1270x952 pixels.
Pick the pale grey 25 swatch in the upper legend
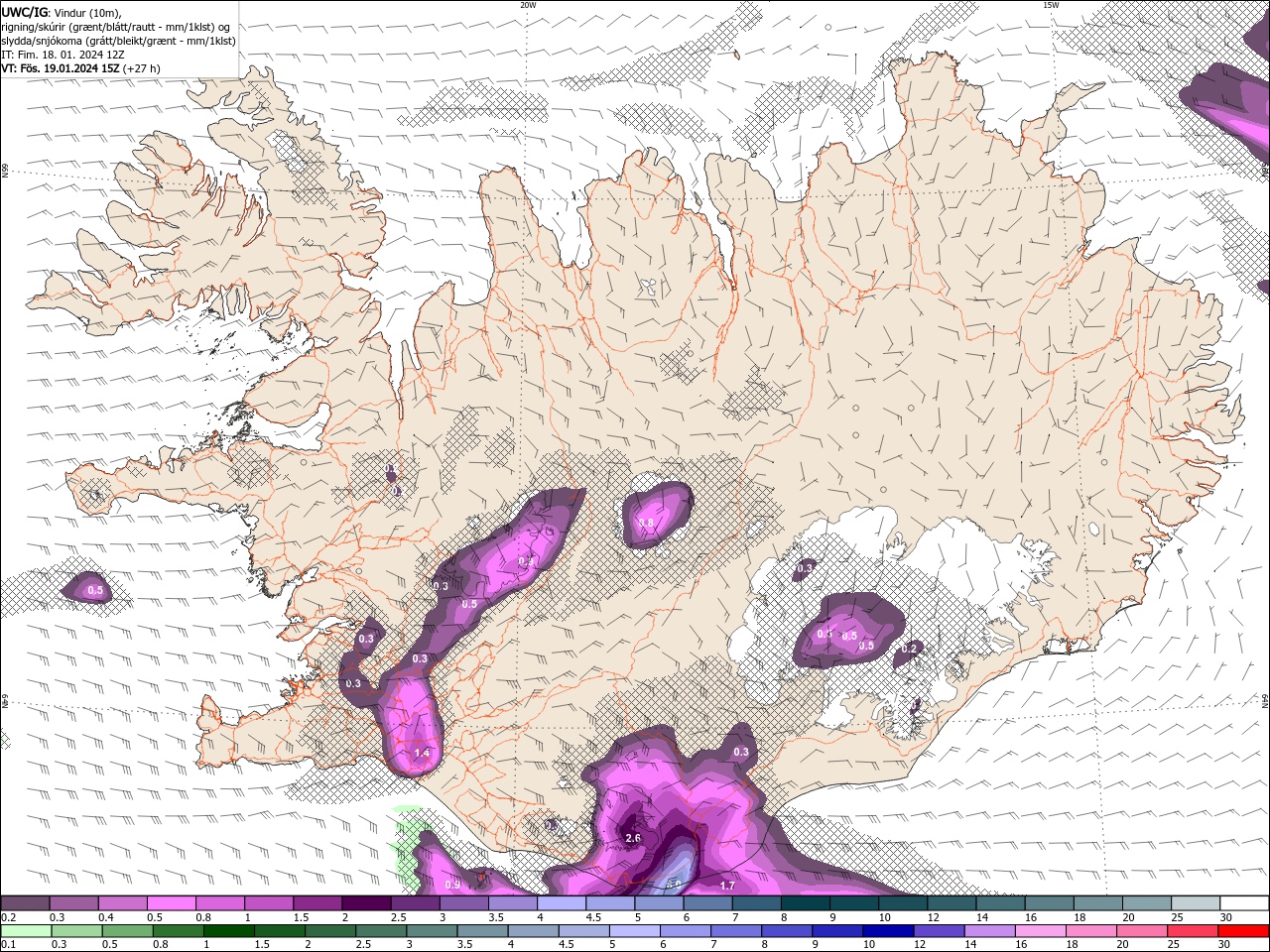pyautogui.click(x=1197, y=903)
